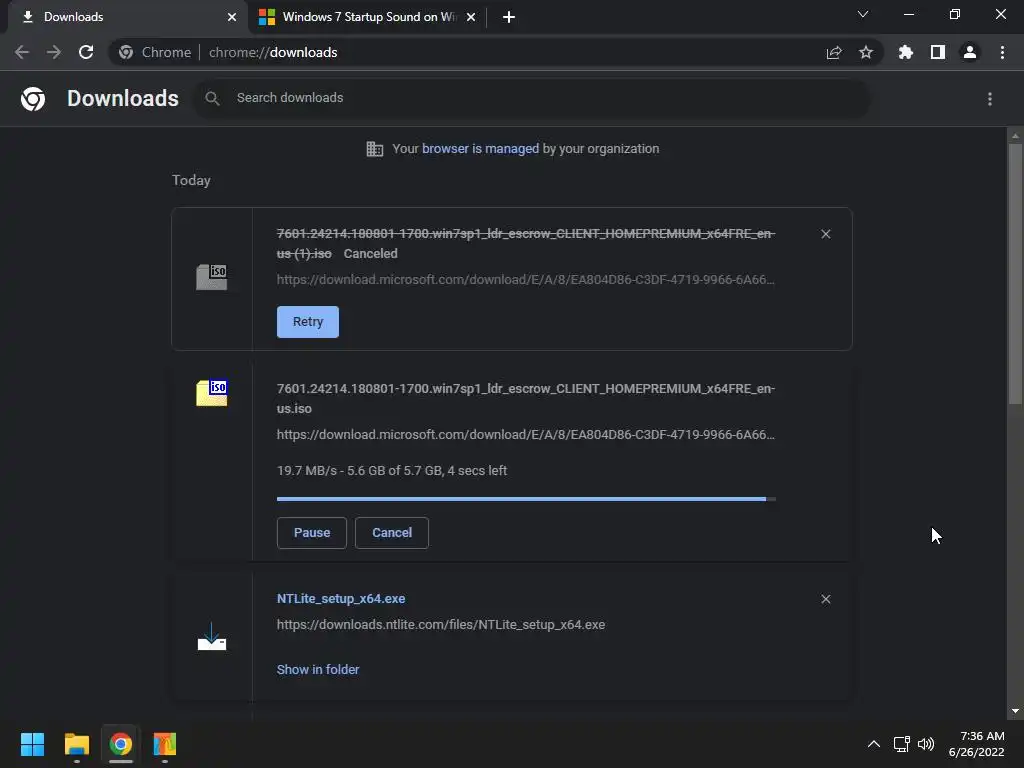Open File Explorer from the taskbar
The width and height of the screenshot is (1024, 768).
click(x=76, y=744)
